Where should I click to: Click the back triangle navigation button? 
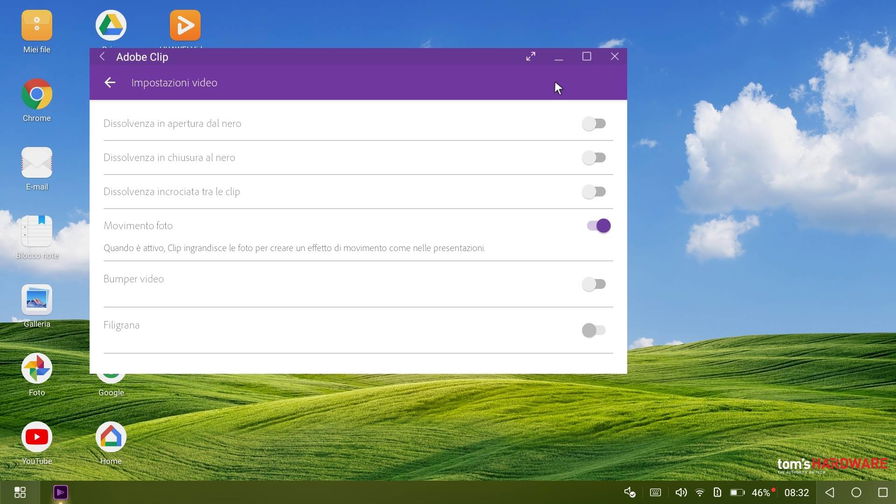tap(830, 492)
